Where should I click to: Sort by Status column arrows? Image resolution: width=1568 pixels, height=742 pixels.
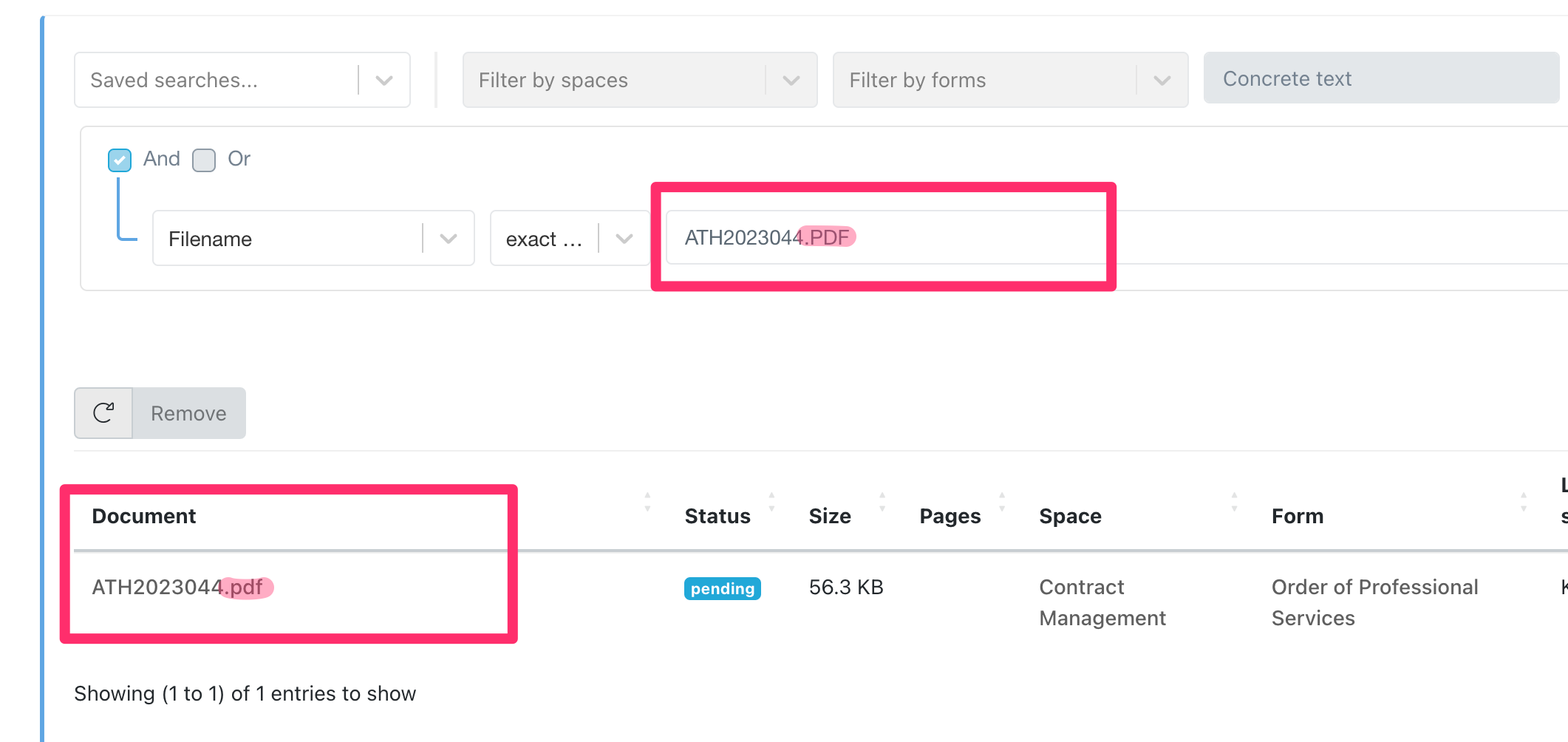pyautogui.click(x=771, y=503)
